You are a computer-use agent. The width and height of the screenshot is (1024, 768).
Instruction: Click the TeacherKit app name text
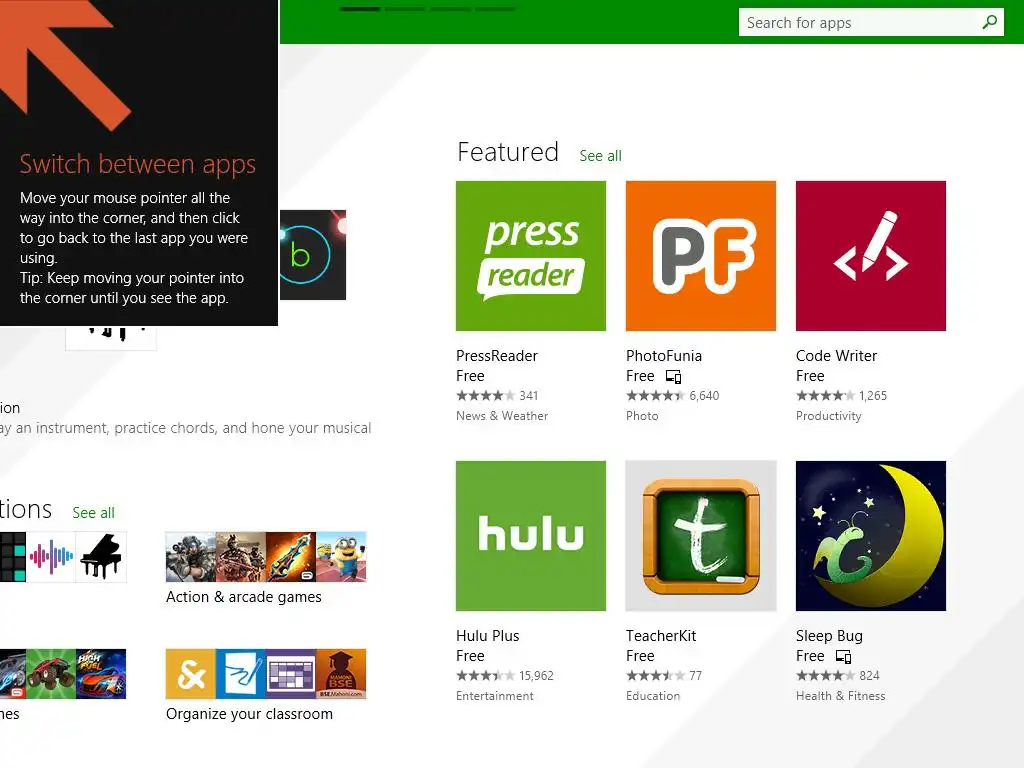pos(661,636)
